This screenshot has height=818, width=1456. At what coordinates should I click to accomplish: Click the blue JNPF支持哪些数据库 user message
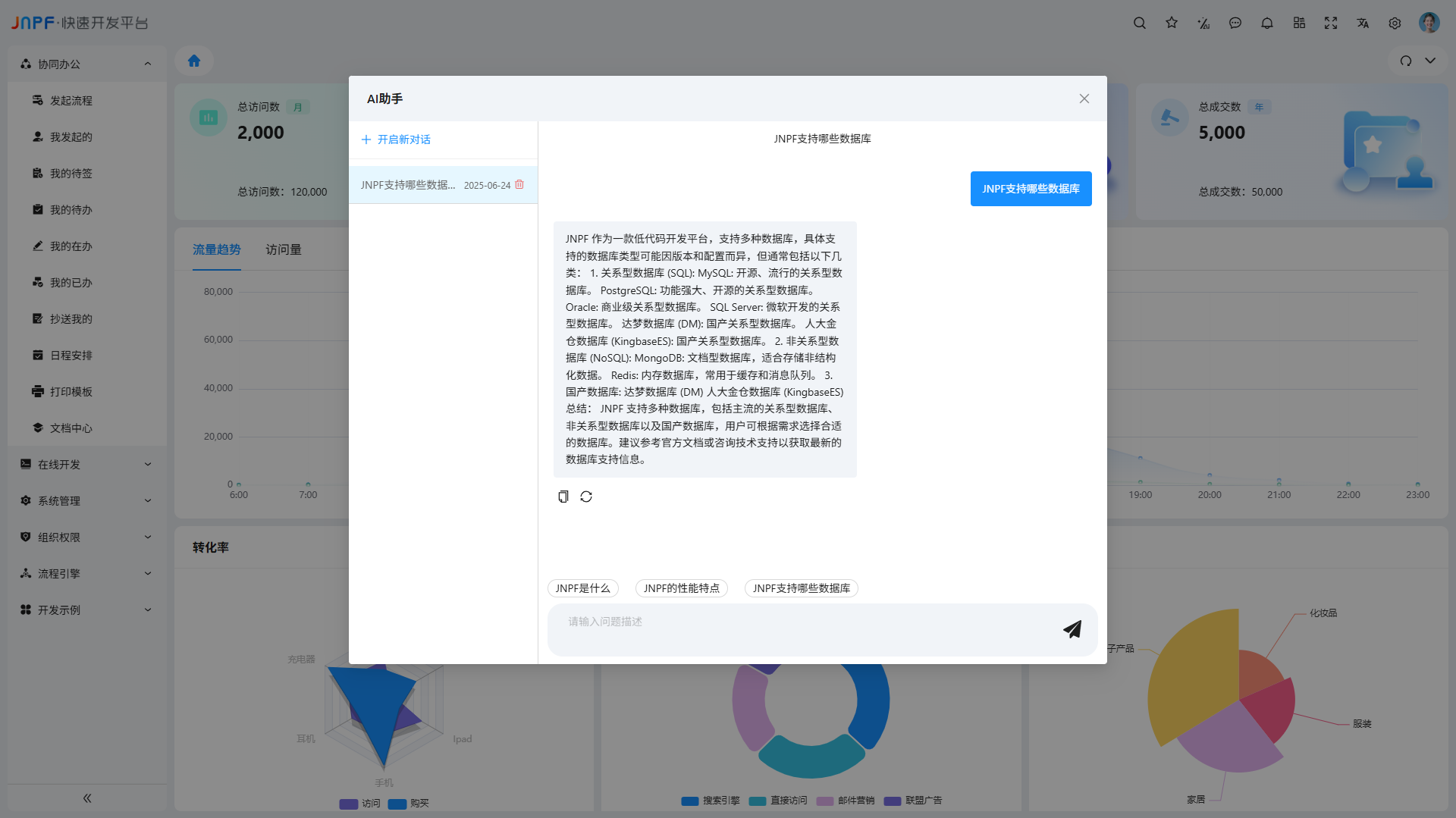[x=1031, y=189]
